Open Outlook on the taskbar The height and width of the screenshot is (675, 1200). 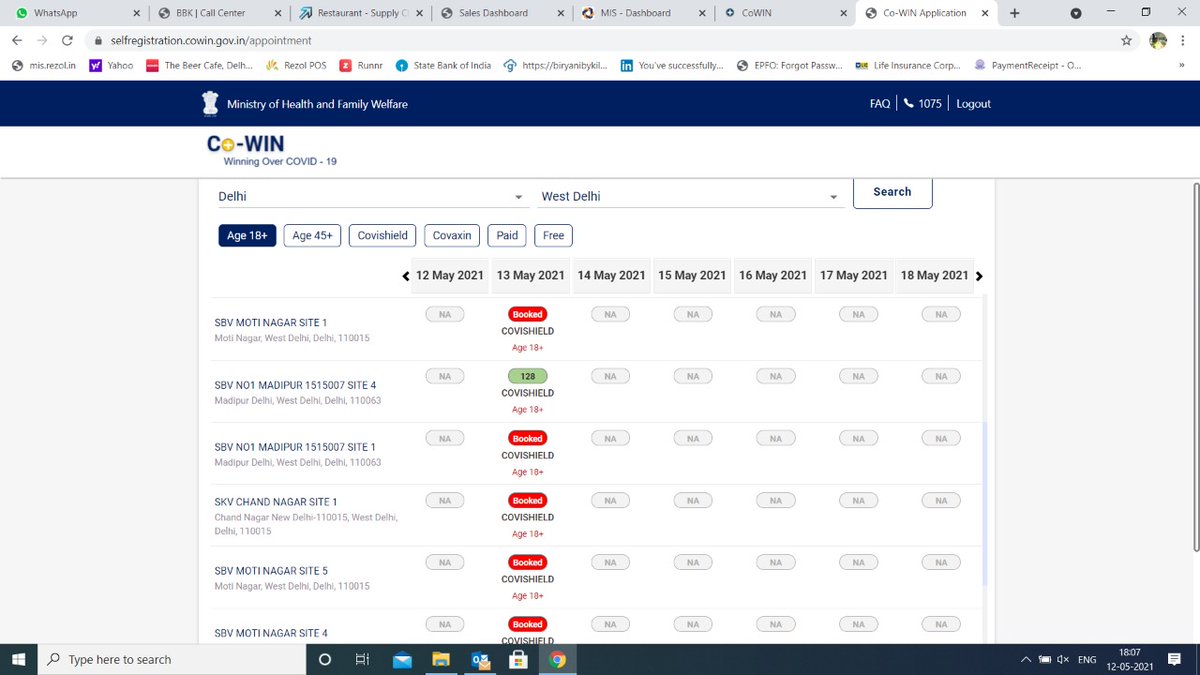click(x=480, y=659)
